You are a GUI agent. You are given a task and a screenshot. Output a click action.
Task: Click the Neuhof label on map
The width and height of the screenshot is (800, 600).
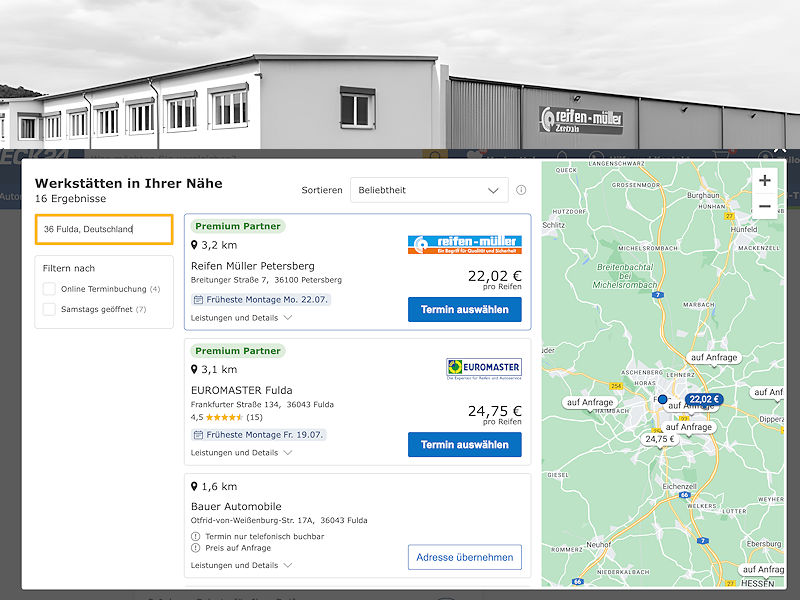point(598,544)
